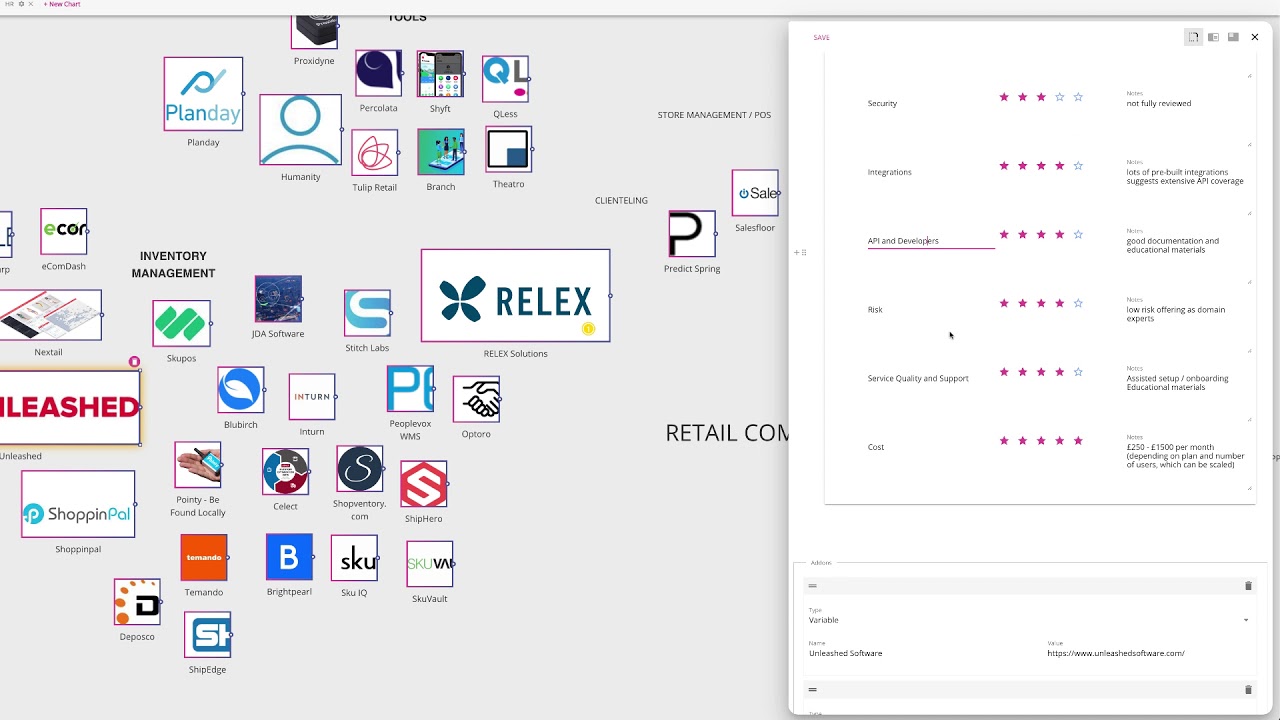Select the Tulip Retail icon
Screen dimensions: 1280x720
click(x=374, y=153)
